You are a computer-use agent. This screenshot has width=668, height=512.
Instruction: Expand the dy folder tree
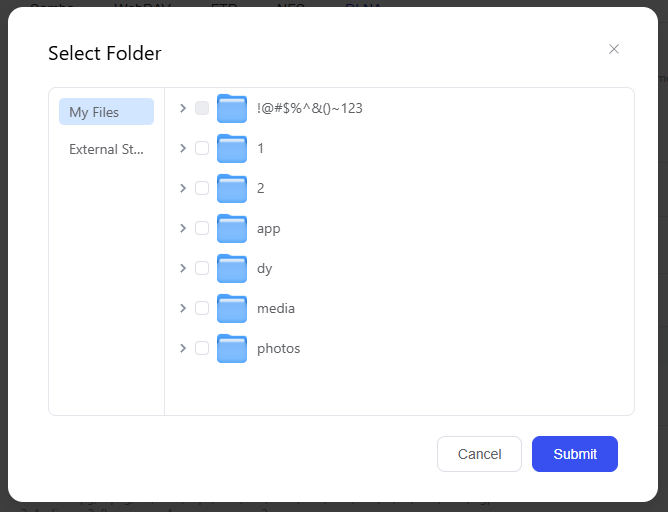pos(183,268)
